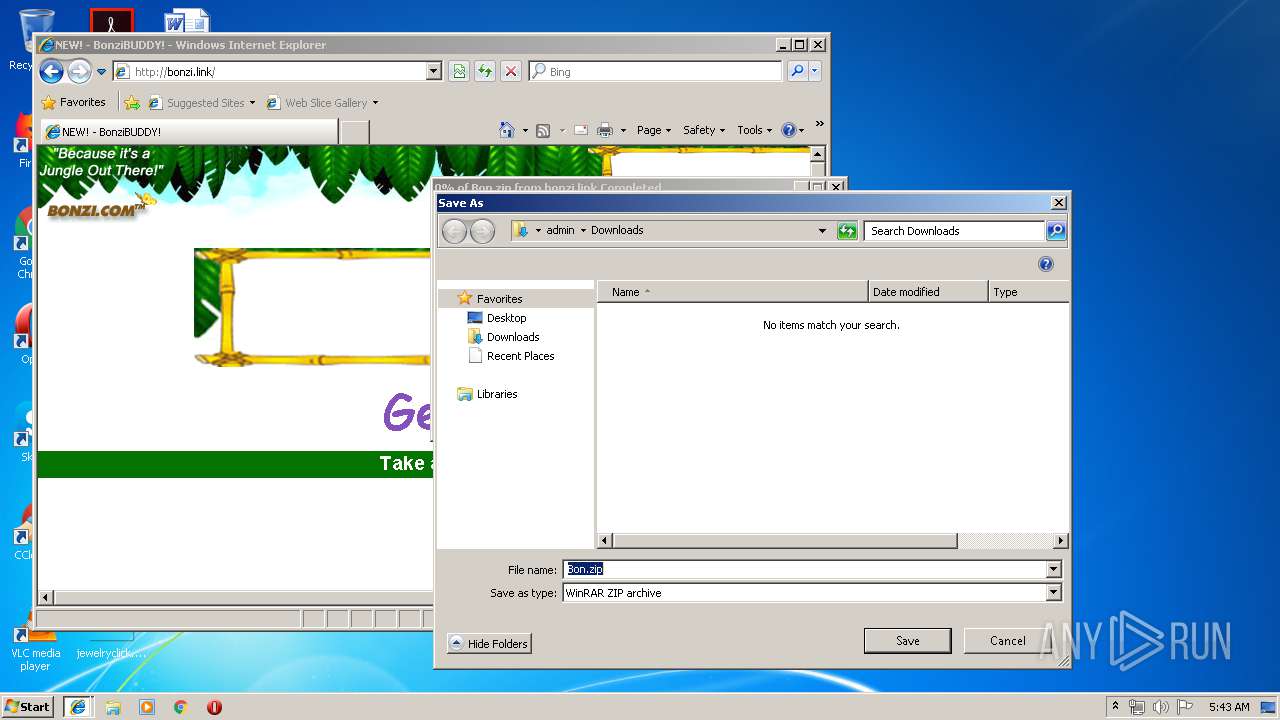Viewport: 1280px width, 720px height.
Task: Click Save As dialog forward arrow
Action: click(482, 231)
